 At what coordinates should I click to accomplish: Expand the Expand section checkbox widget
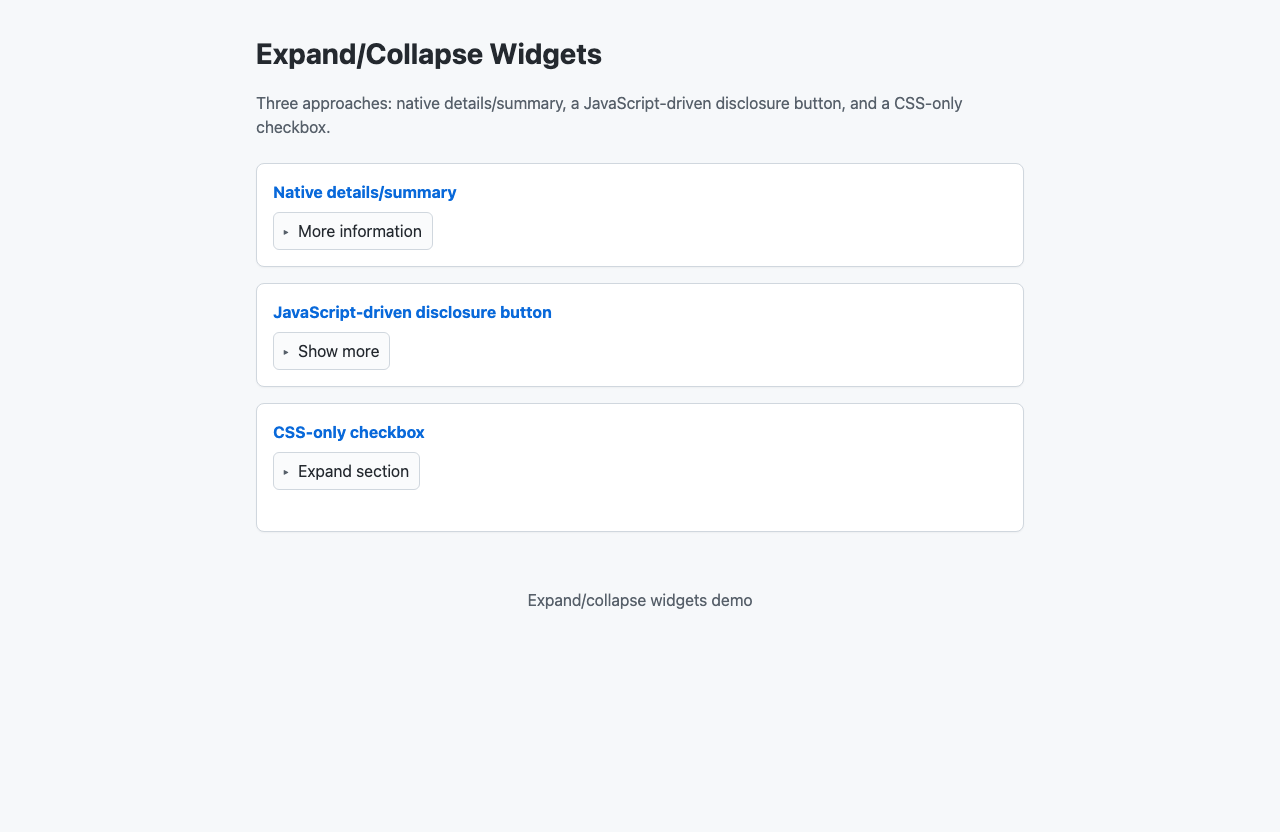(346, 471)
